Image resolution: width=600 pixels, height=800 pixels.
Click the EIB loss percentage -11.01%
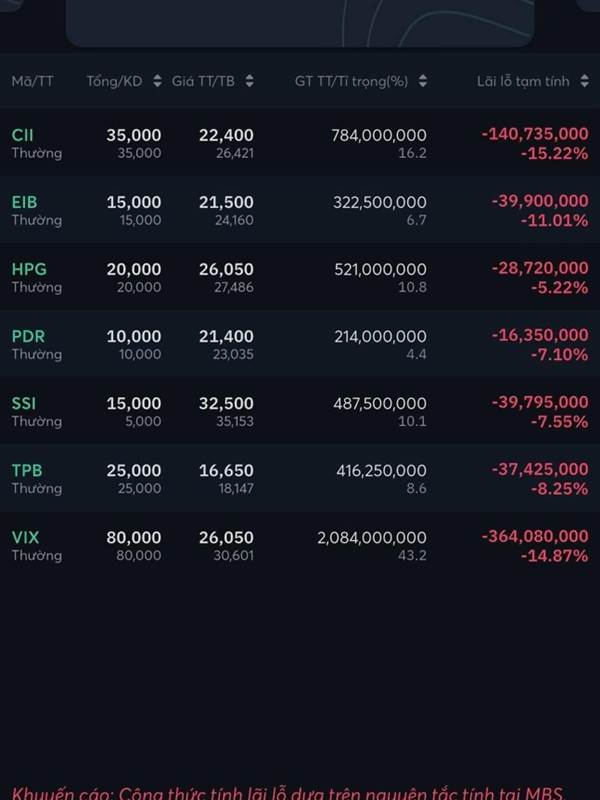[554, 220]
